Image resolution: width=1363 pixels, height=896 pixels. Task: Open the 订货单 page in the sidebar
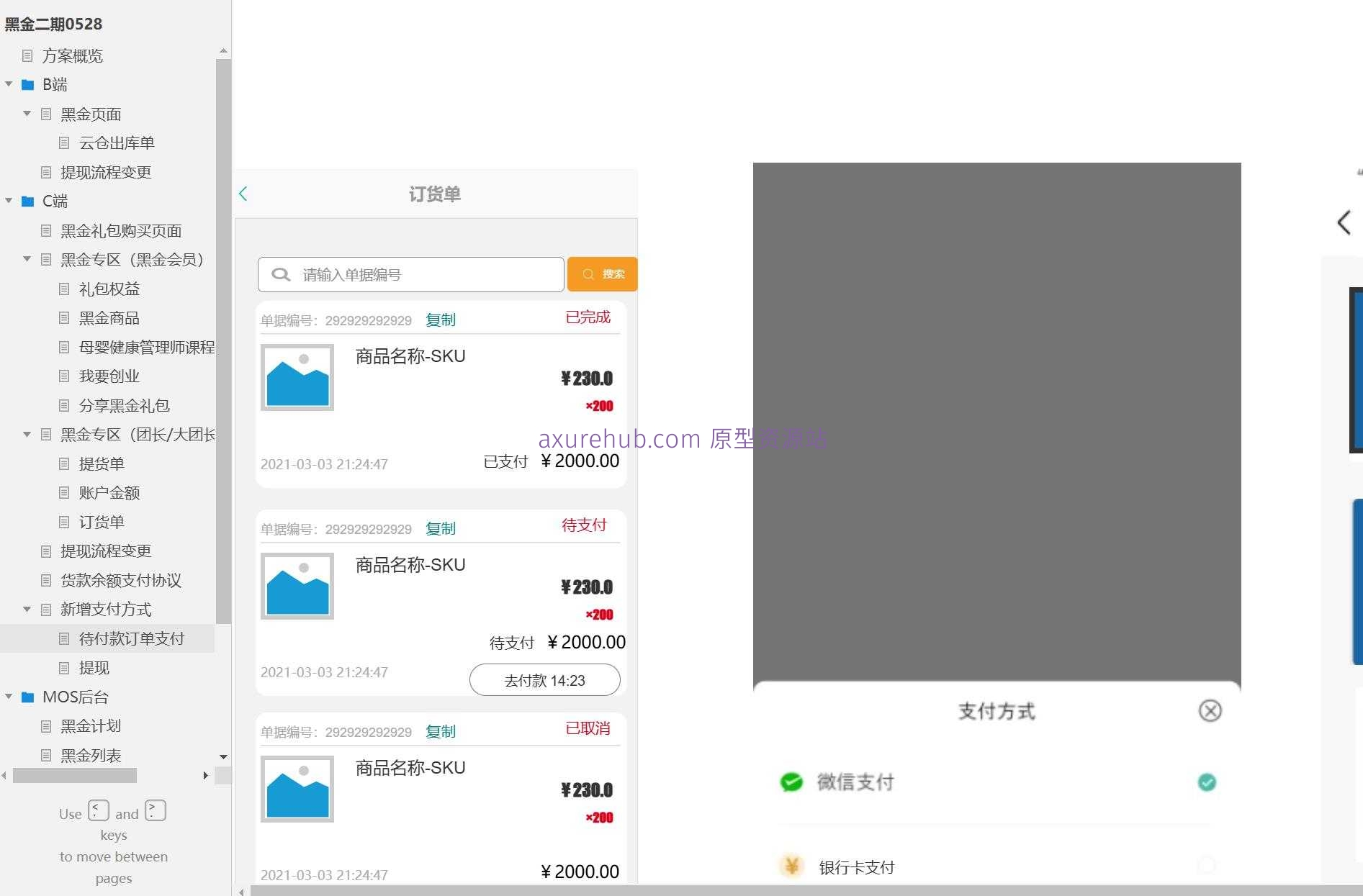coord(102,522)
